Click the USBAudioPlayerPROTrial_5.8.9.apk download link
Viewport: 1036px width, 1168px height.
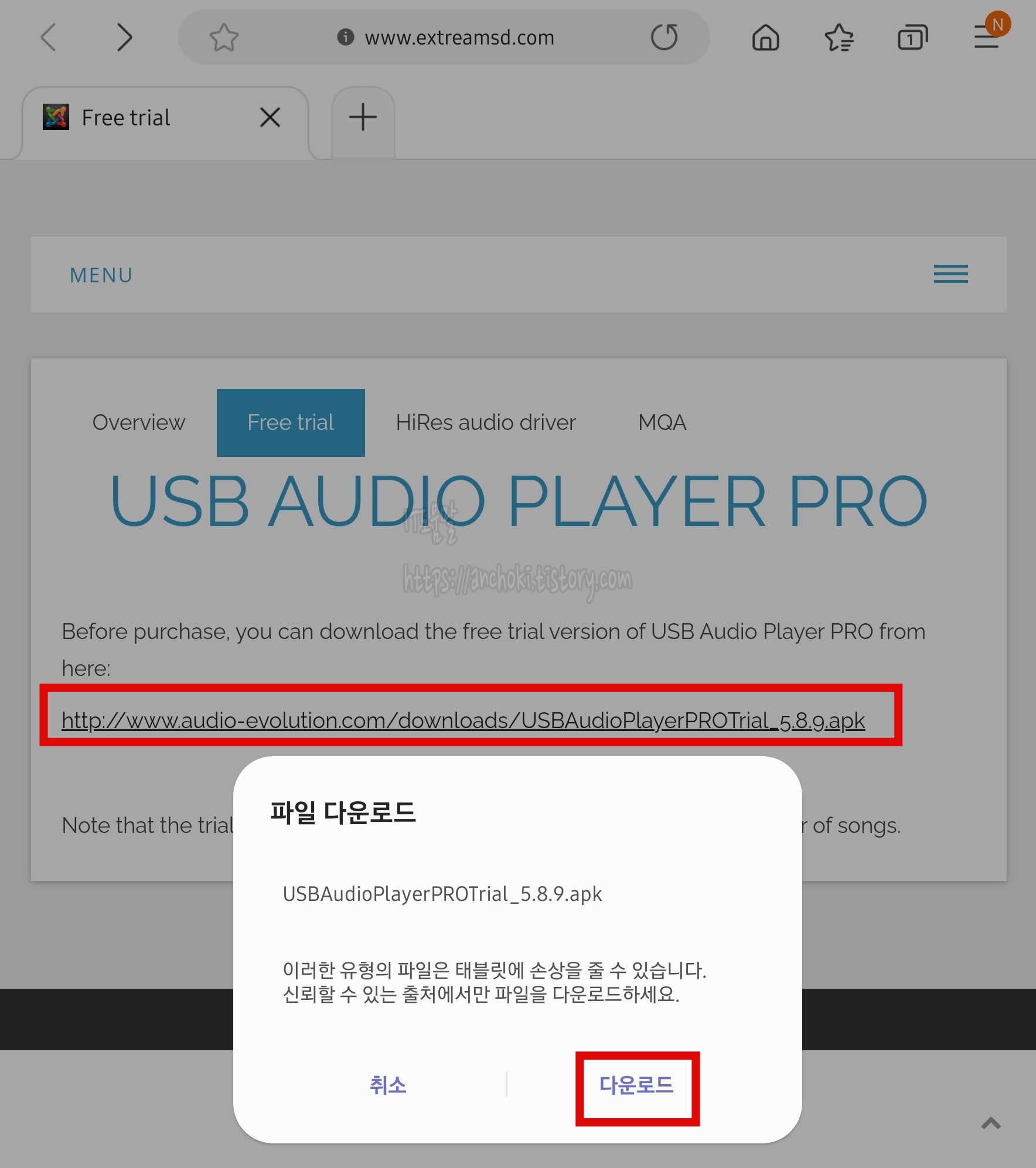(x=463, y=720)
